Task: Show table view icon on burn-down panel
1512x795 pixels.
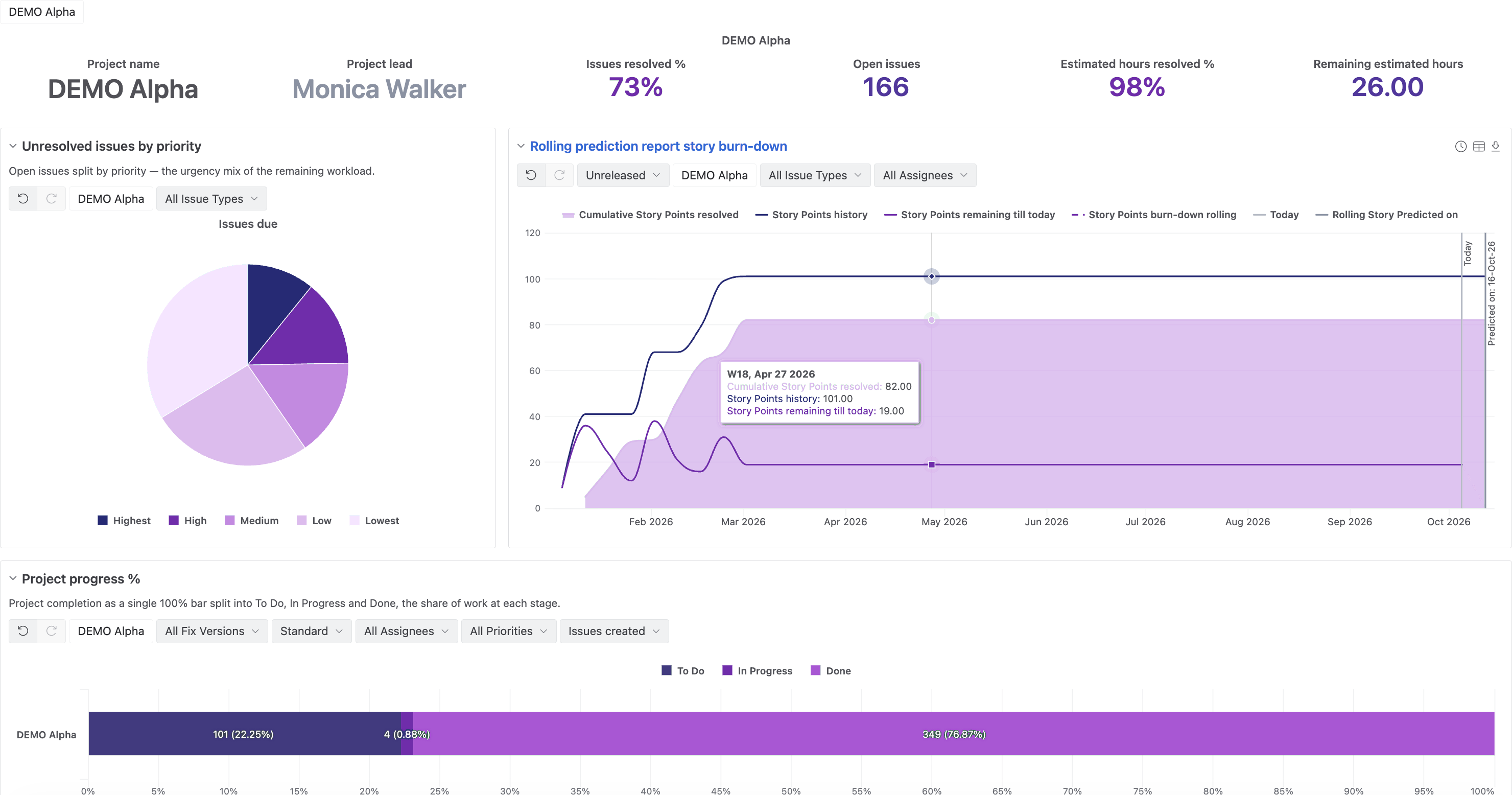Action: 1479,146
